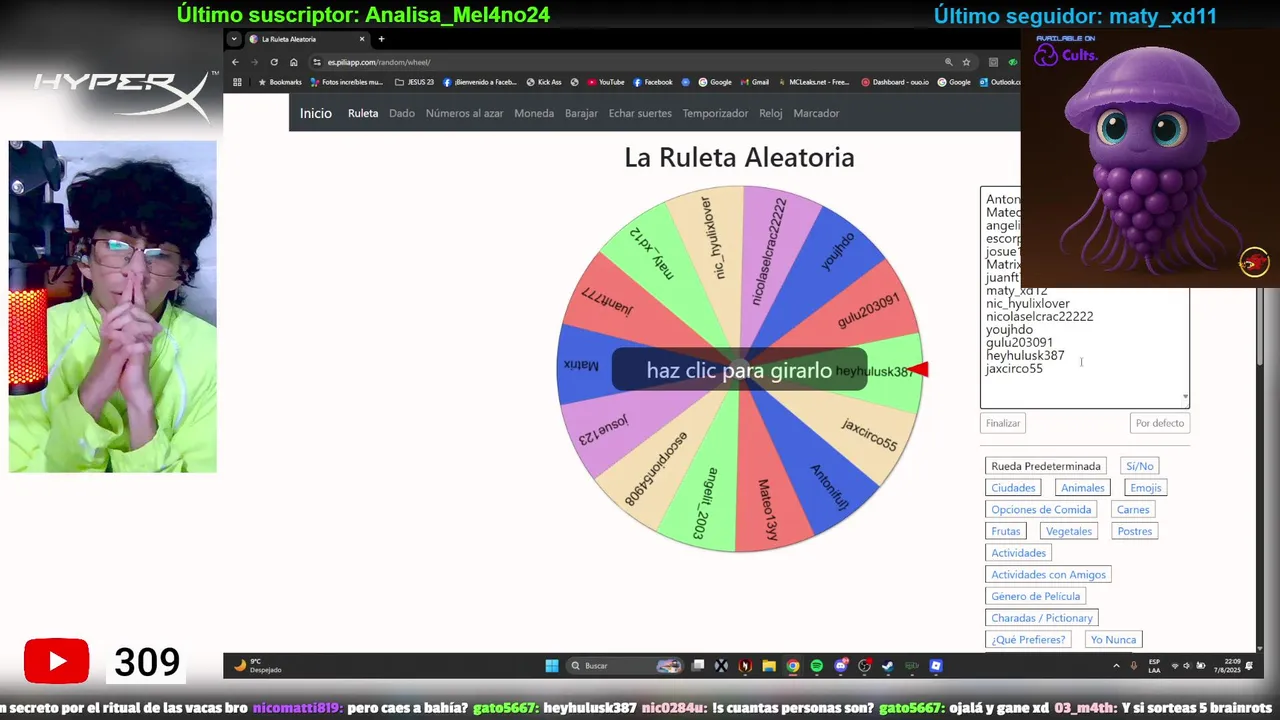
Task: Choose the Vegetales preset
Action: tap(1069, 531)
